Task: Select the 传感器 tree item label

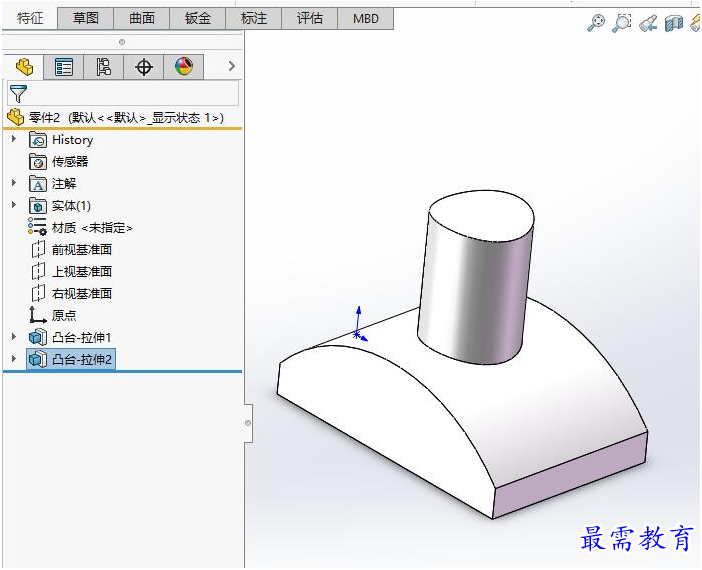Action: (x=70, y=162)
